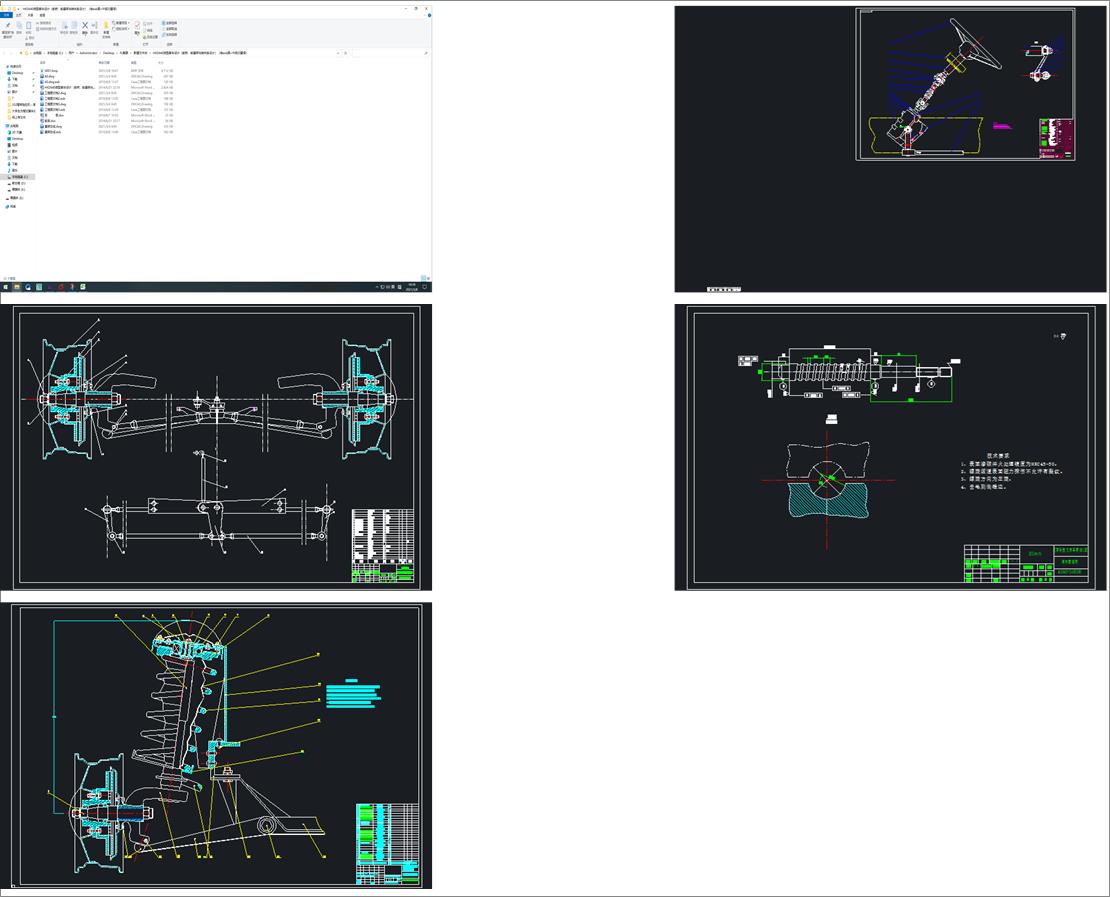
Task: Select Network in the navigation pane
Action: click(11, 207)
